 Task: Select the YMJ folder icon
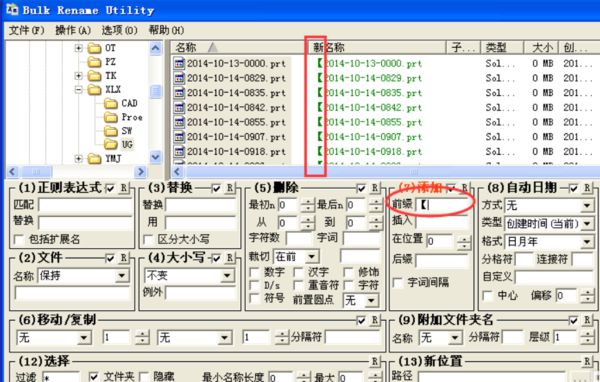tap(94, 158)
